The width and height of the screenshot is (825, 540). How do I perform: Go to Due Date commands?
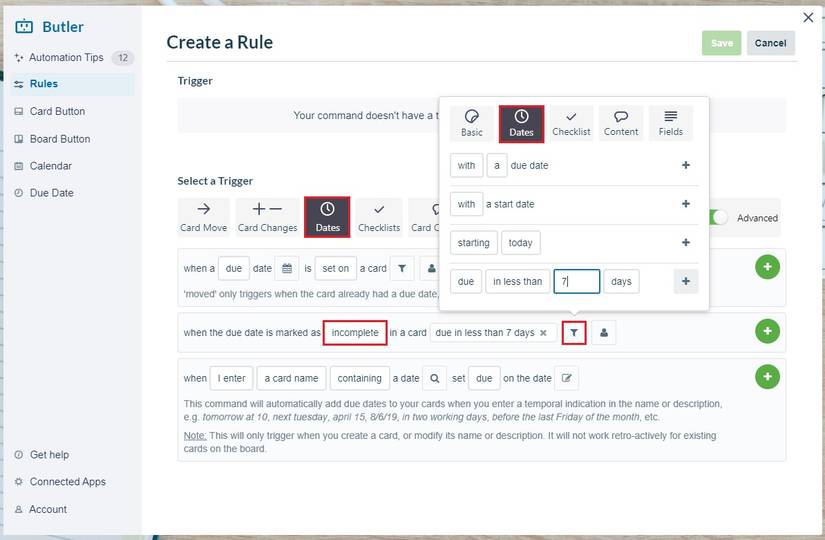point(51,193)
